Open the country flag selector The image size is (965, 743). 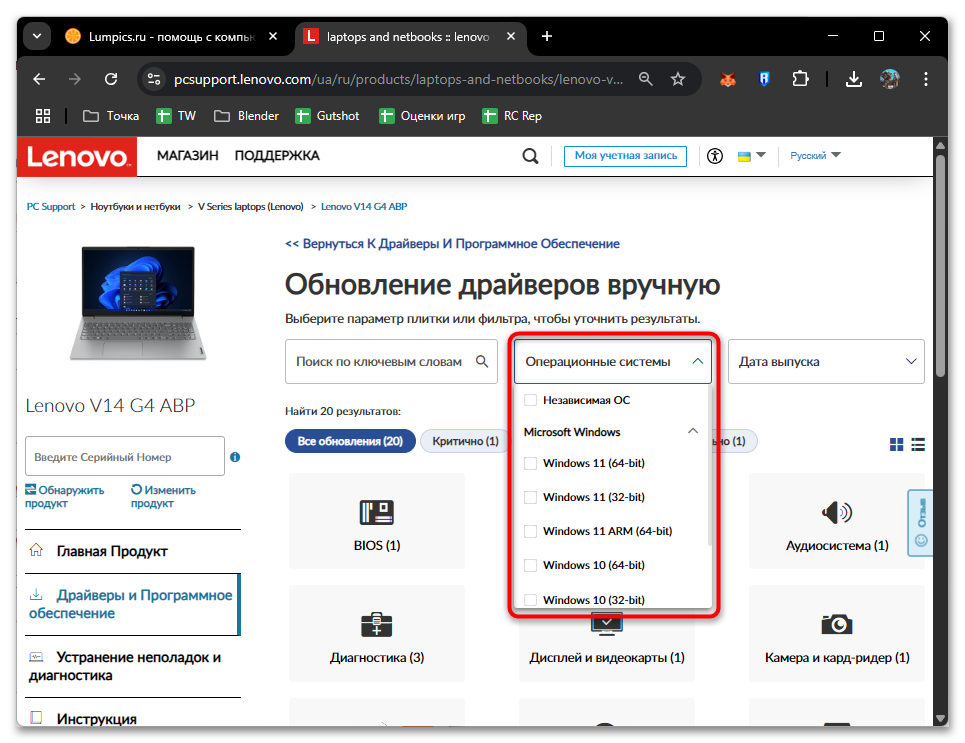click(x=751, y=156)
